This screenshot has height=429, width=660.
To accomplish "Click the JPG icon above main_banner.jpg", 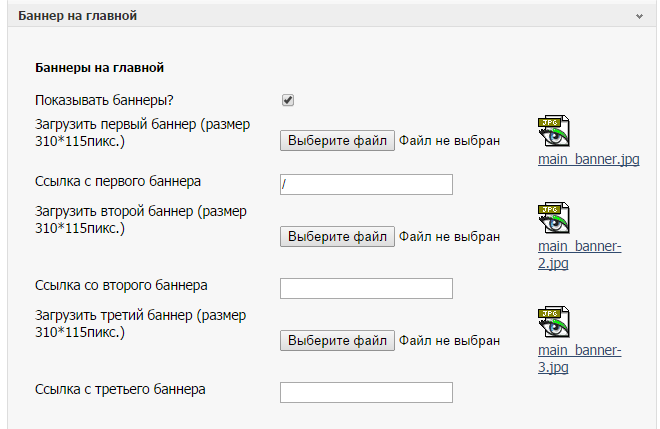I will tap(554, 132).
